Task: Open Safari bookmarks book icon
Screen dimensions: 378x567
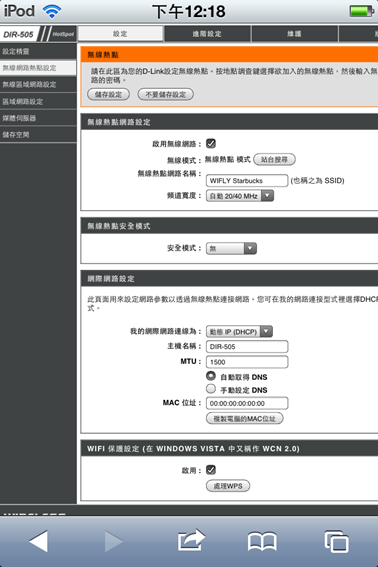Action: coord(262,541)
